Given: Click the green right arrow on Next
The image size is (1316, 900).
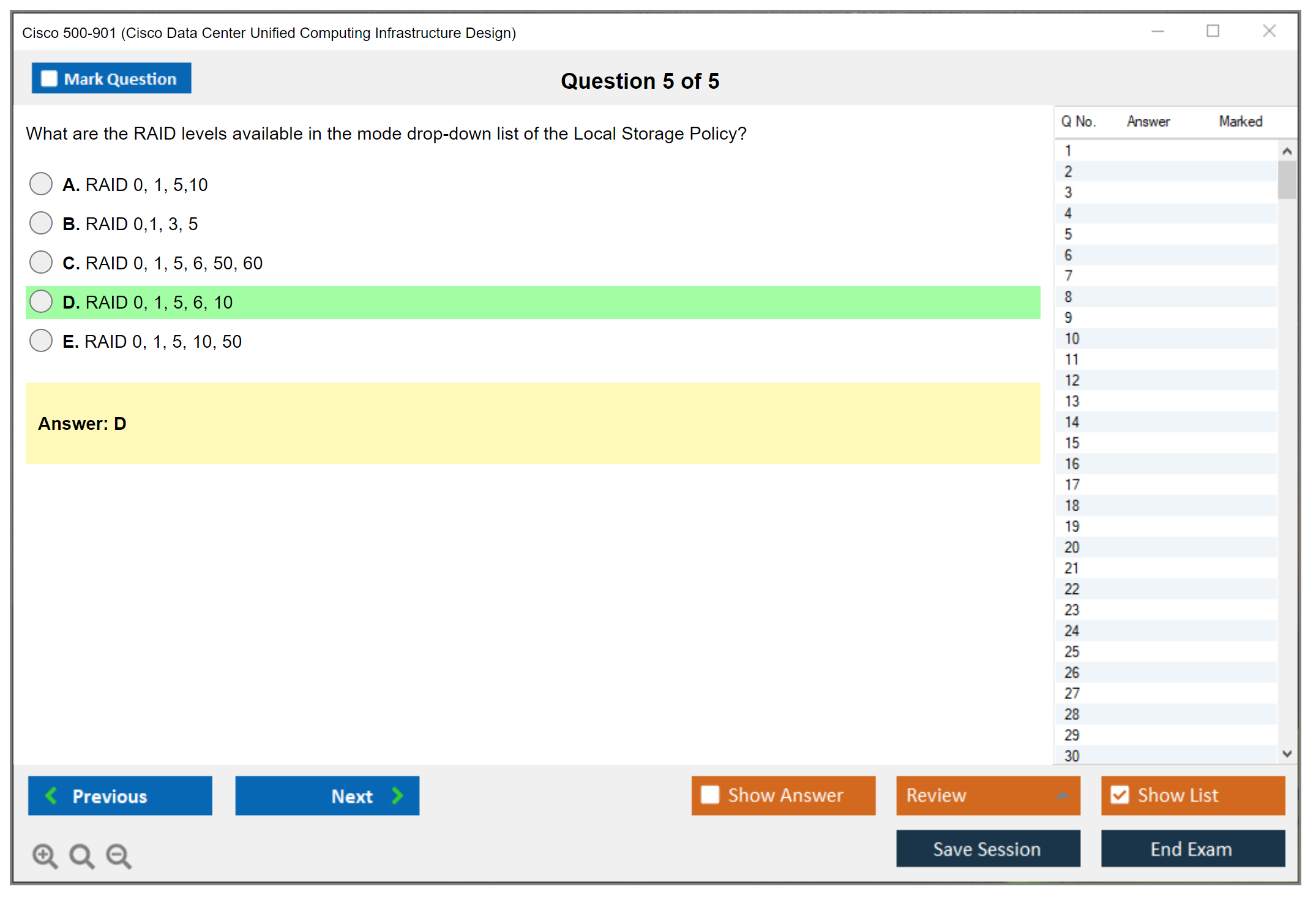Looking at the screenshot, I should 397,795.
